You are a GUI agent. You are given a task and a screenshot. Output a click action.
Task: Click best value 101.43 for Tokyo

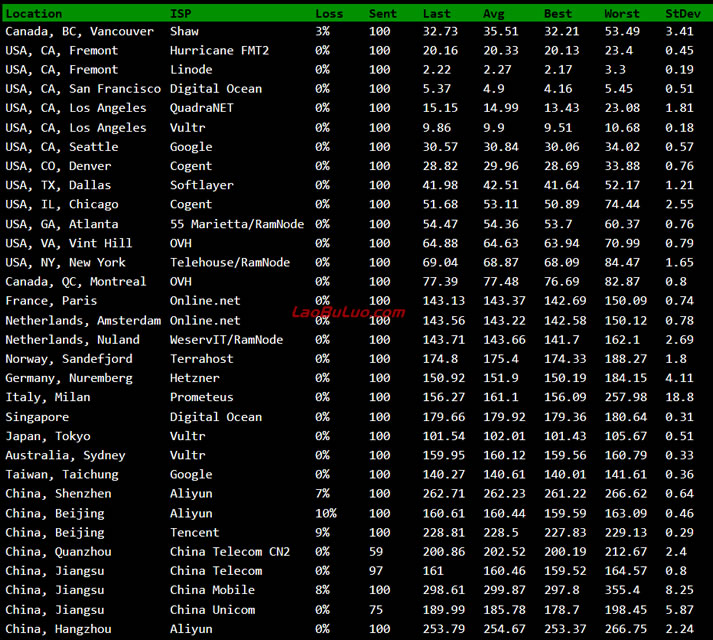coord(565,436)
